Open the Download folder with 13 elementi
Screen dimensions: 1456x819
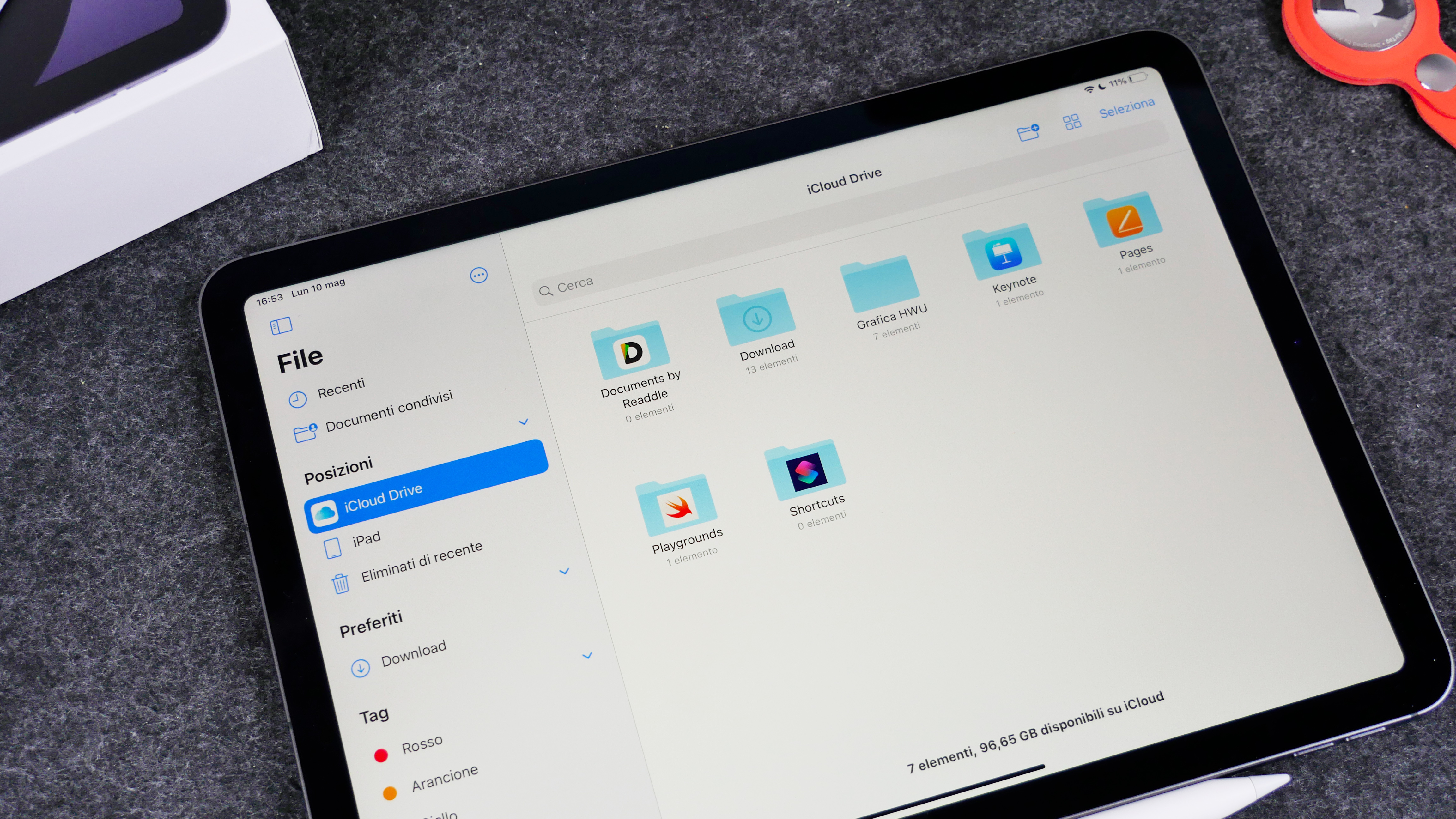click(x=756, y=317)
